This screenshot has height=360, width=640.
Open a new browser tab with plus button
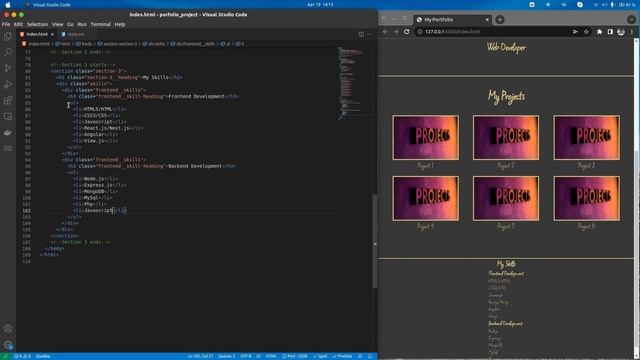(500, 20)
